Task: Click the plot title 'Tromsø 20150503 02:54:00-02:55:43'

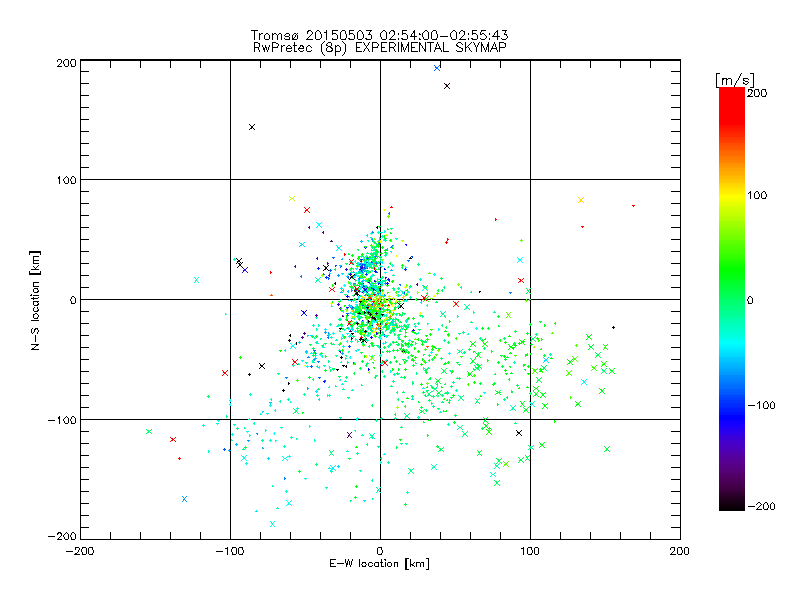Action: [380, 35]
